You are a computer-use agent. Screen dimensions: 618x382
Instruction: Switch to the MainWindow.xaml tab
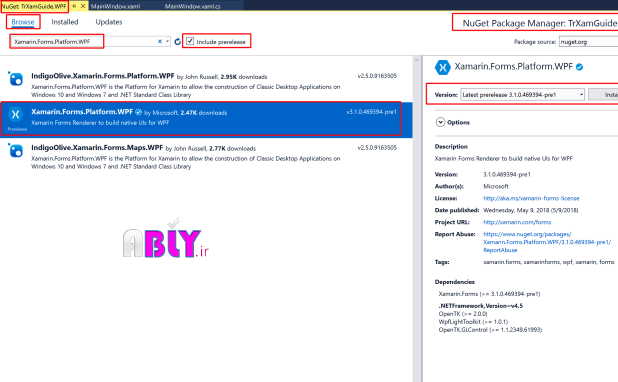pyautogui.click(x=115, y=6)
